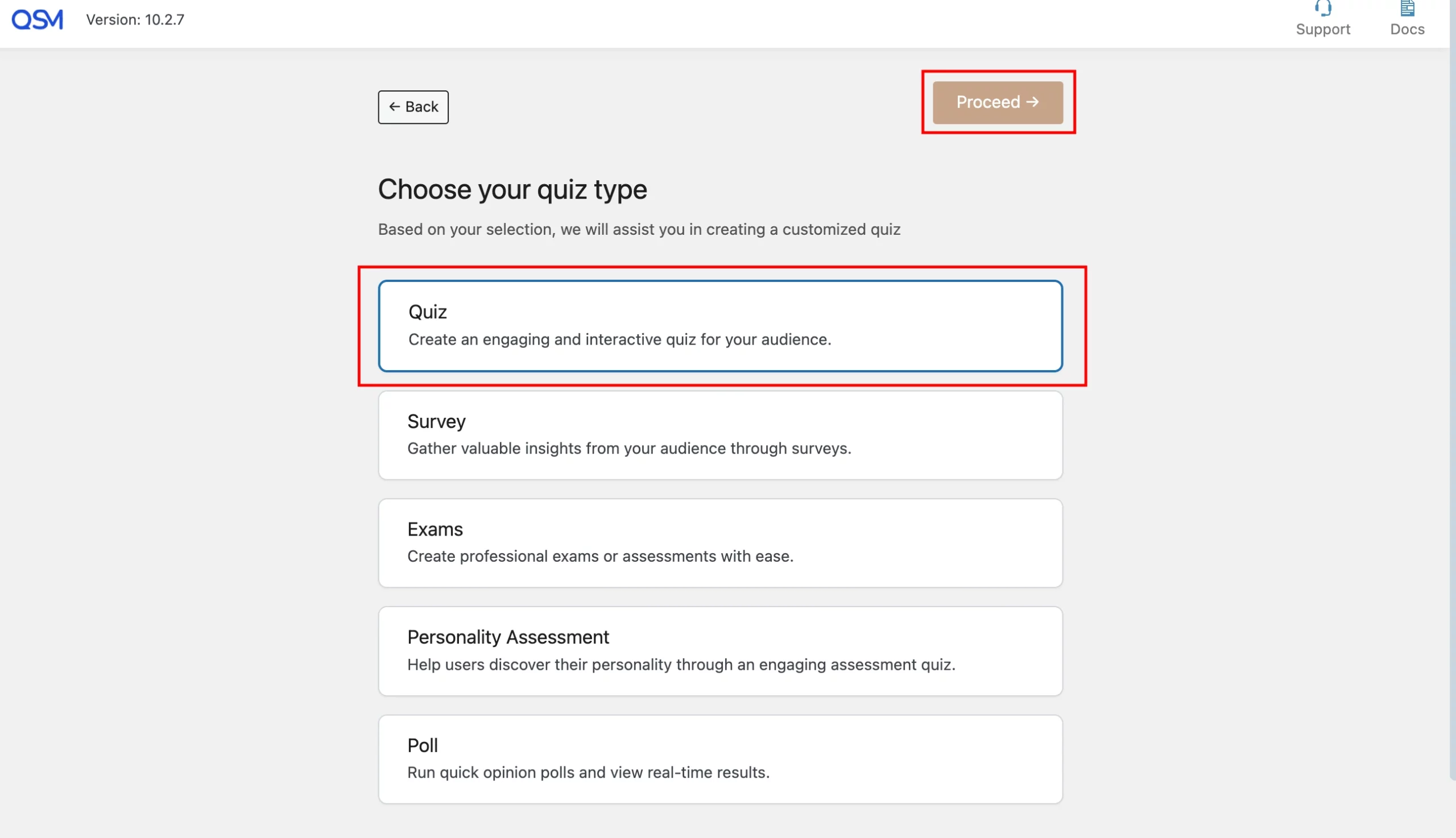Click the arrow icon inside the Proceed button
The width and height of the screenshot is (1456, 838).
pos(1033,102)
